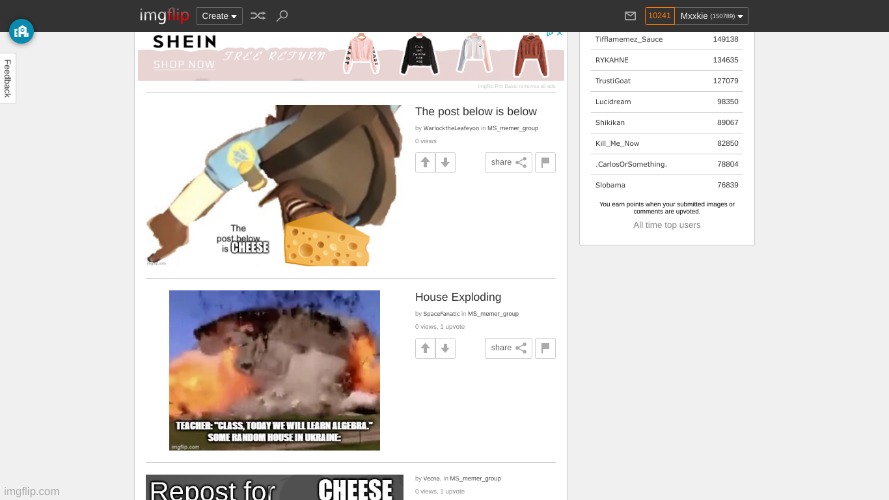The height and width of the screenshot is (500, 889).
Task: Open Lucidream in the leaderboard
Action: click(613, 101)
